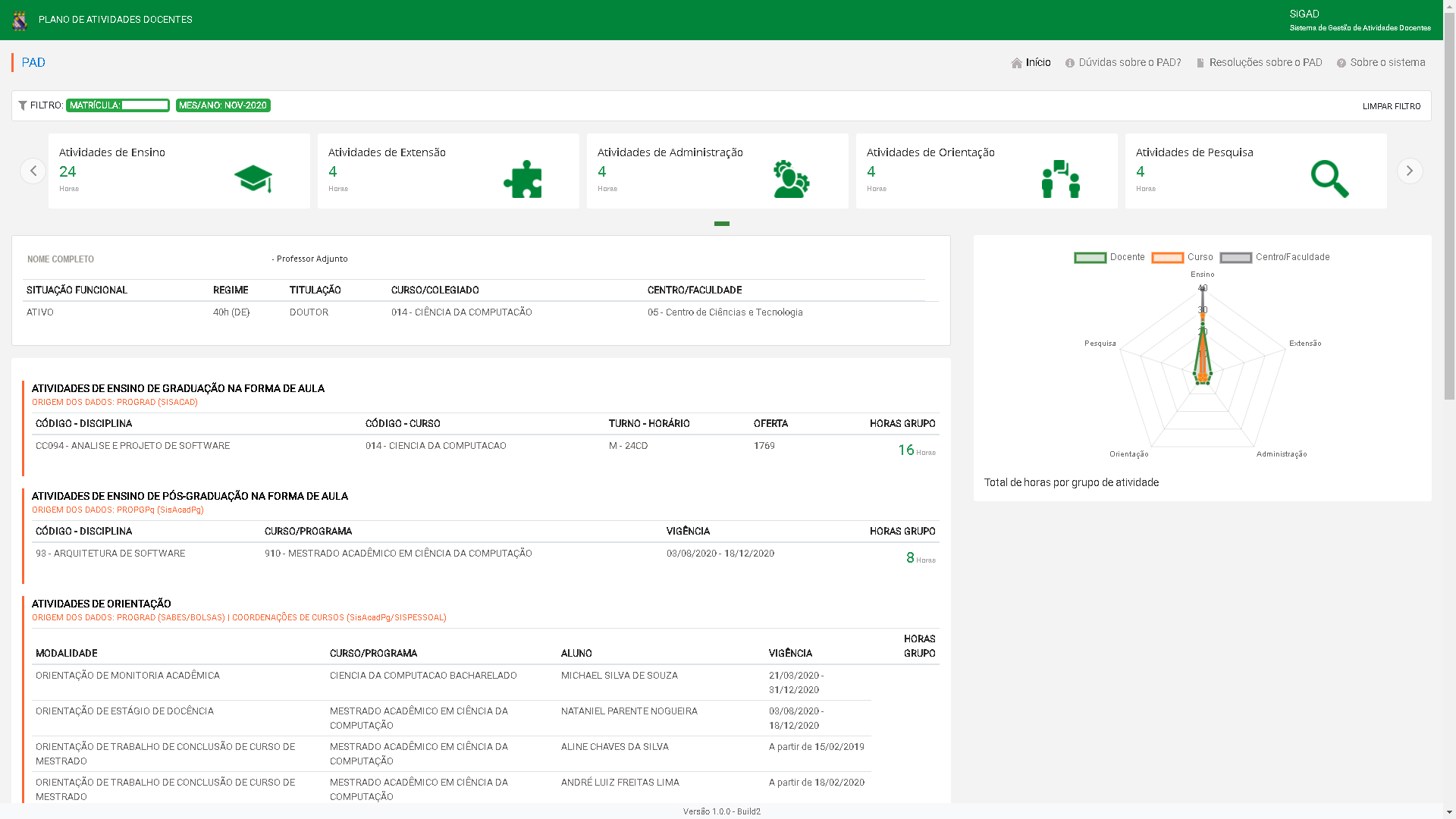Click CC094 - ANALISE E PROJETO DE SOFTWARE

[133, 446]
